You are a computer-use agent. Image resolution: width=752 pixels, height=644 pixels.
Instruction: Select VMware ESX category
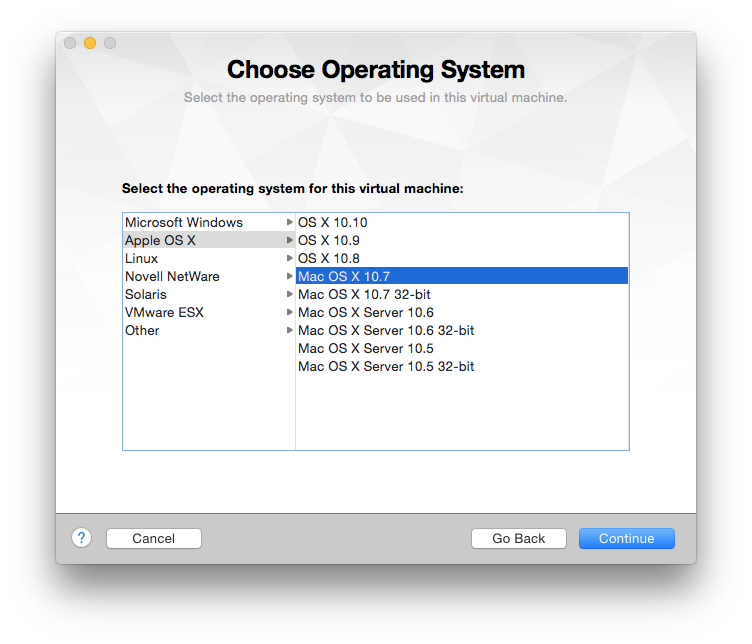tap(209, 312)
